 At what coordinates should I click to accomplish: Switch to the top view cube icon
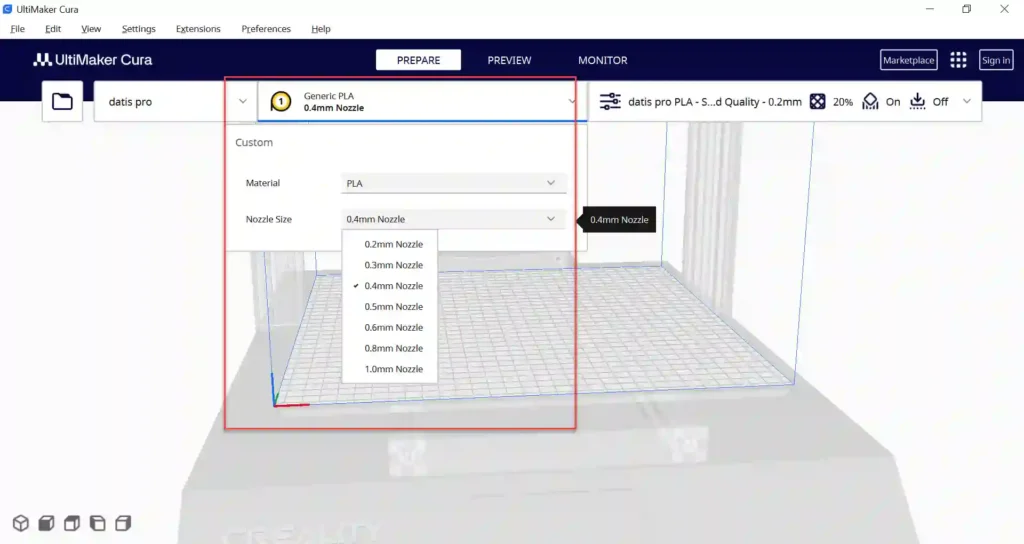point(72,523)
